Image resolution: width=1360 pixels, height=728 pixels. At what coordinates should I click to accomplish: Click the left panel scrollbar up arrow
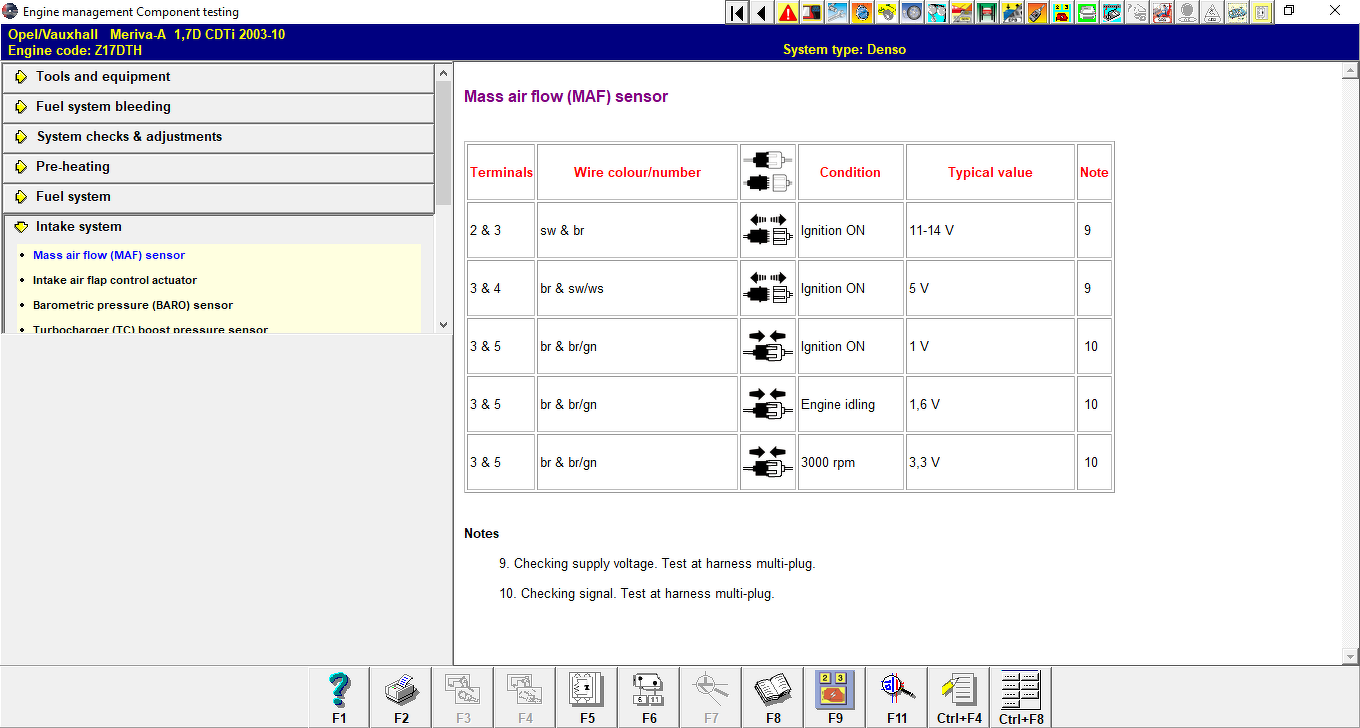pyautogui.click(x=444, y=71)
